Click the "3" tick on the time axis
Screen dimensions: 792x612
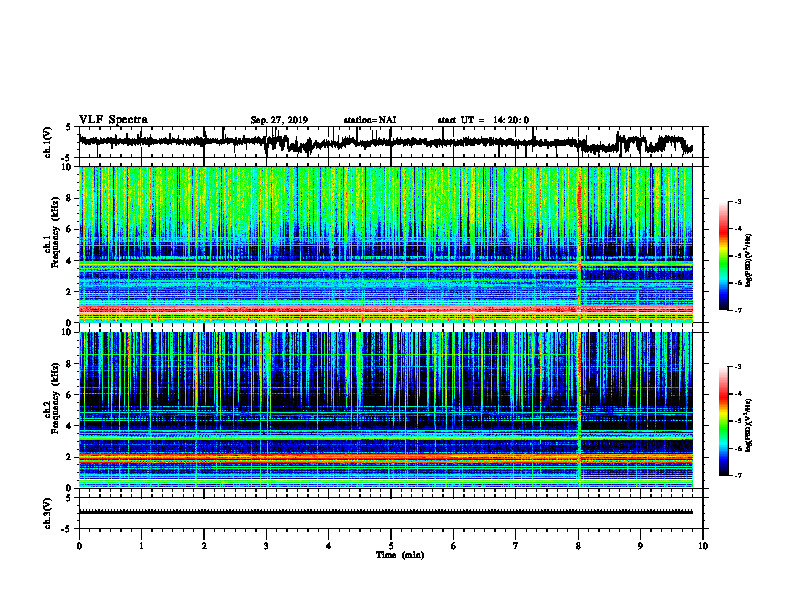266,546
